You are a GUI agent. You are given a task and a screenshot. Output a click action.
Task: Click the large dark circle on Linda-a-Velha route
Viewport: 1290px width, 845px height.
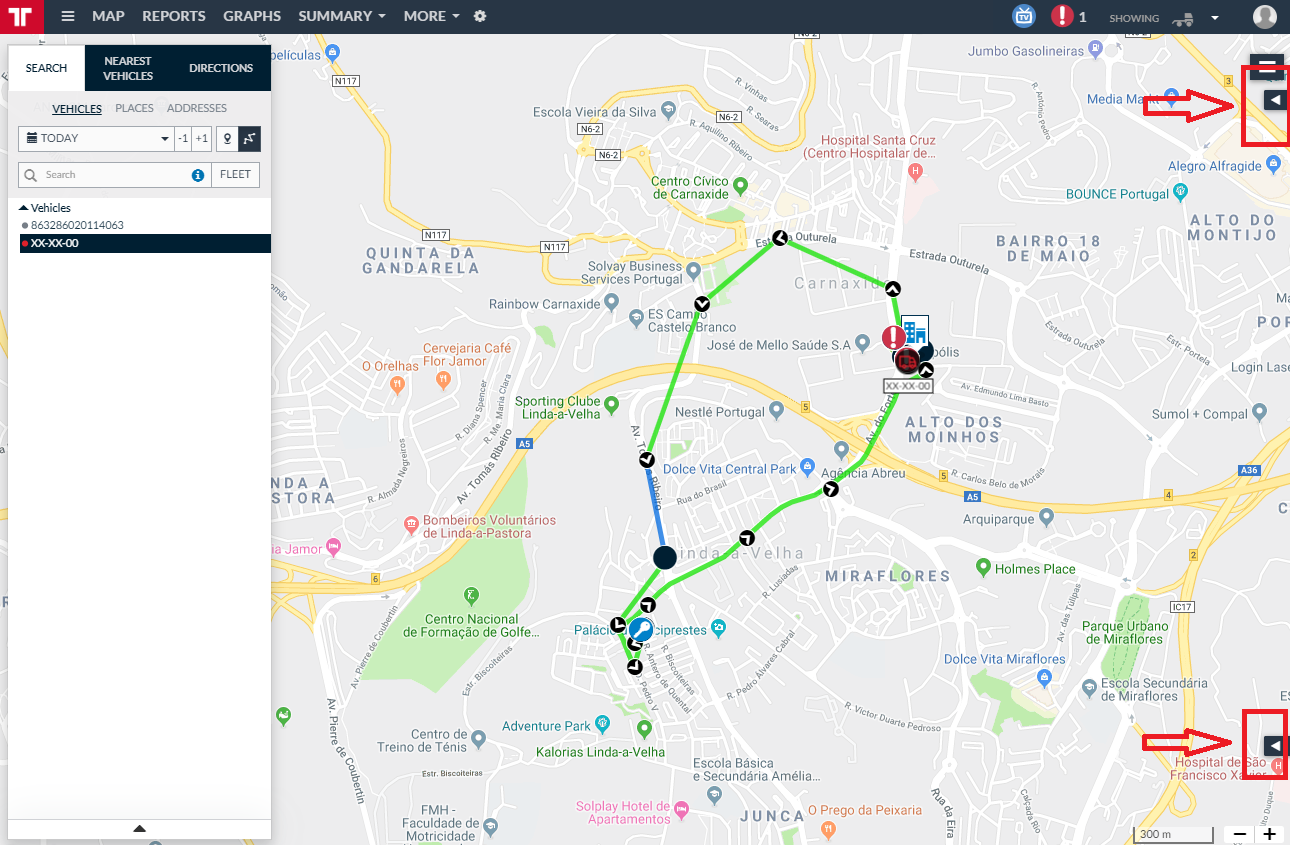tap(665, 557)
